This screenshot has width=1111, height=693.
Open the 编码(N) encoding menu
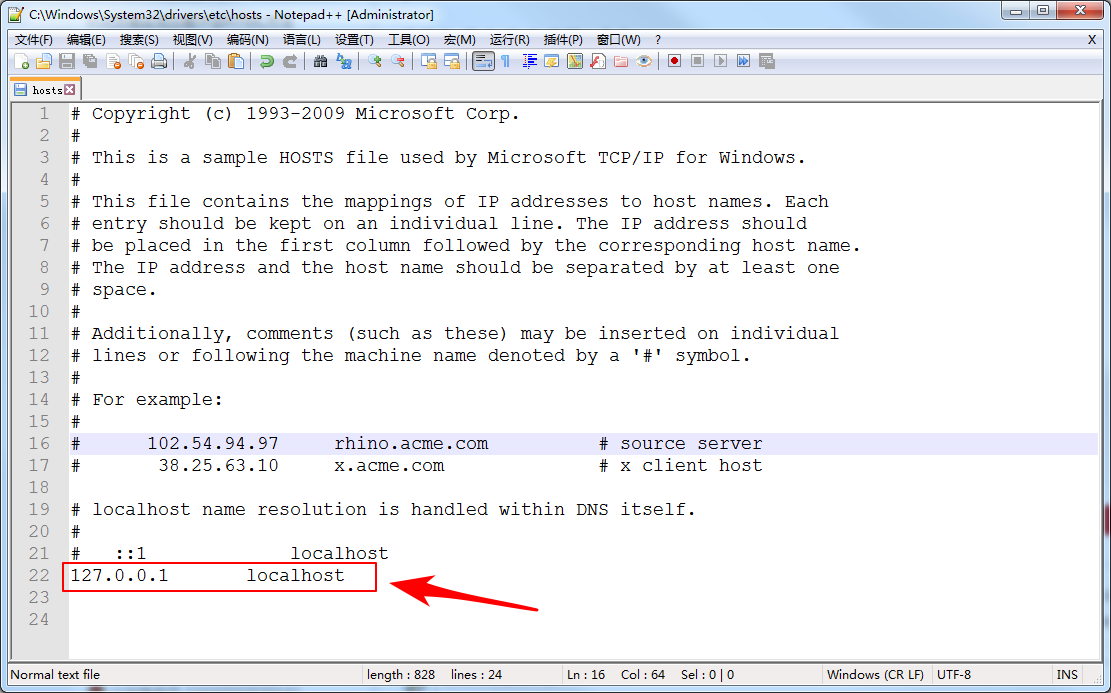coord(250,40)
